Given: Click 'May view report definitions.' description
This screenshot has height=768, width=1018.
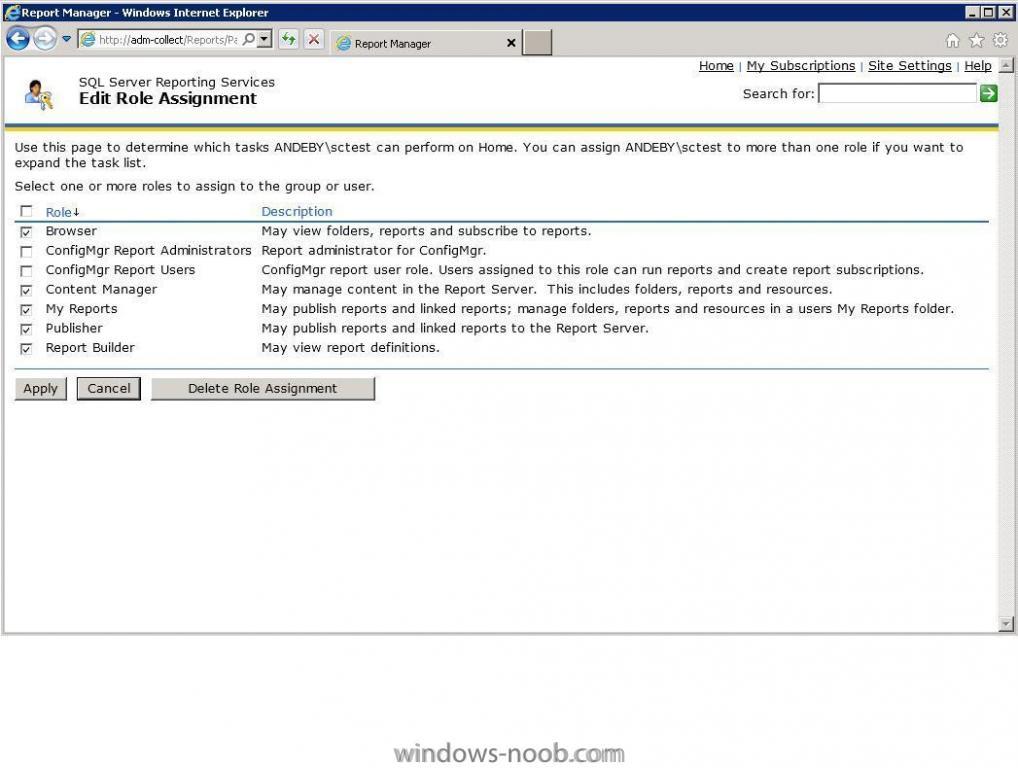Looking at the screenshot, I should tap(350, 348).
